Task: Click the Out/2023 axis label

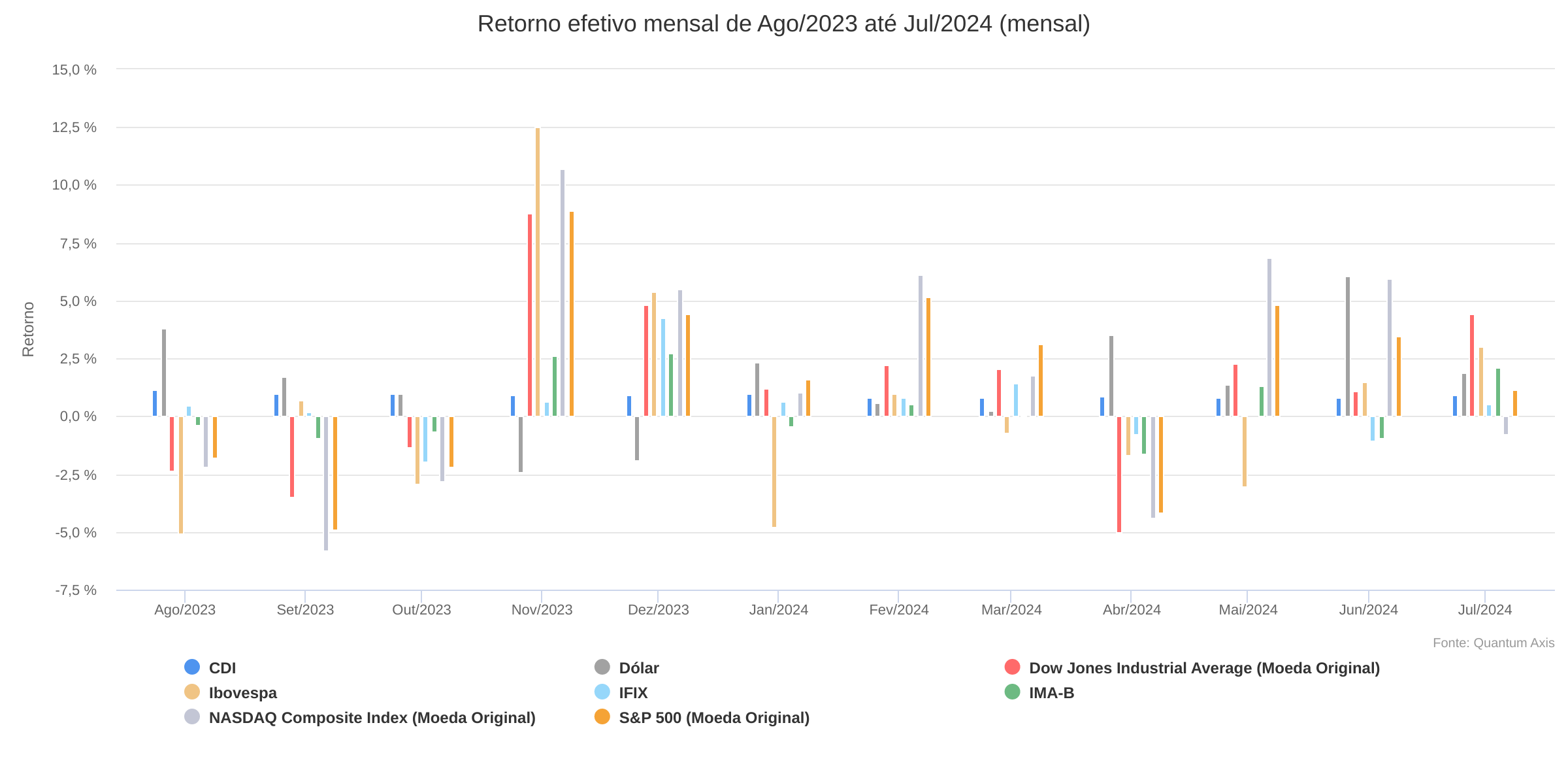Action: (421, 610)
